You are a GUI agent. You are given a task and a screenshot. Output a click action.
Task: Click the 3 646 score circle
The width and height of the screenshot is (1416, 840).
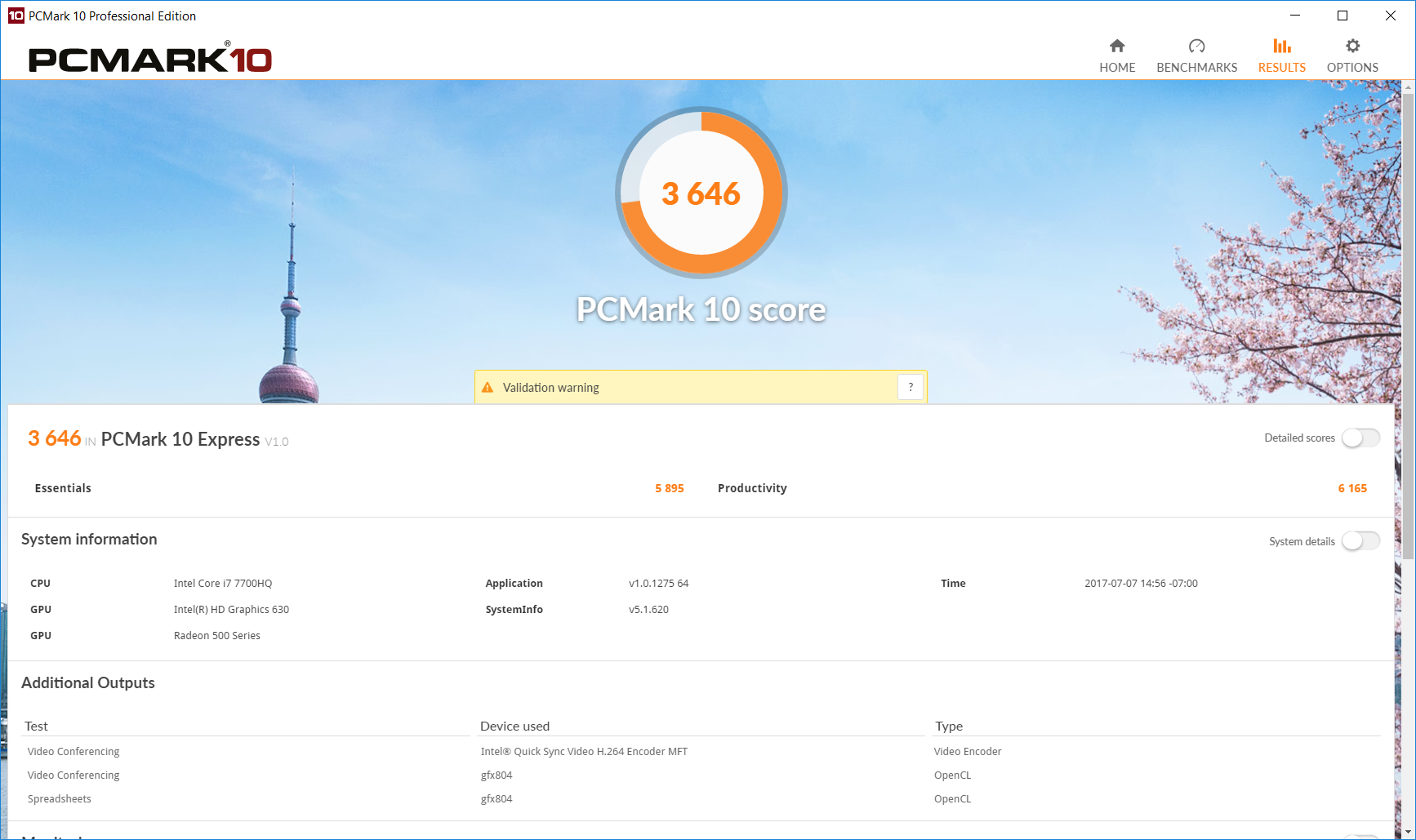click(701, 193)
